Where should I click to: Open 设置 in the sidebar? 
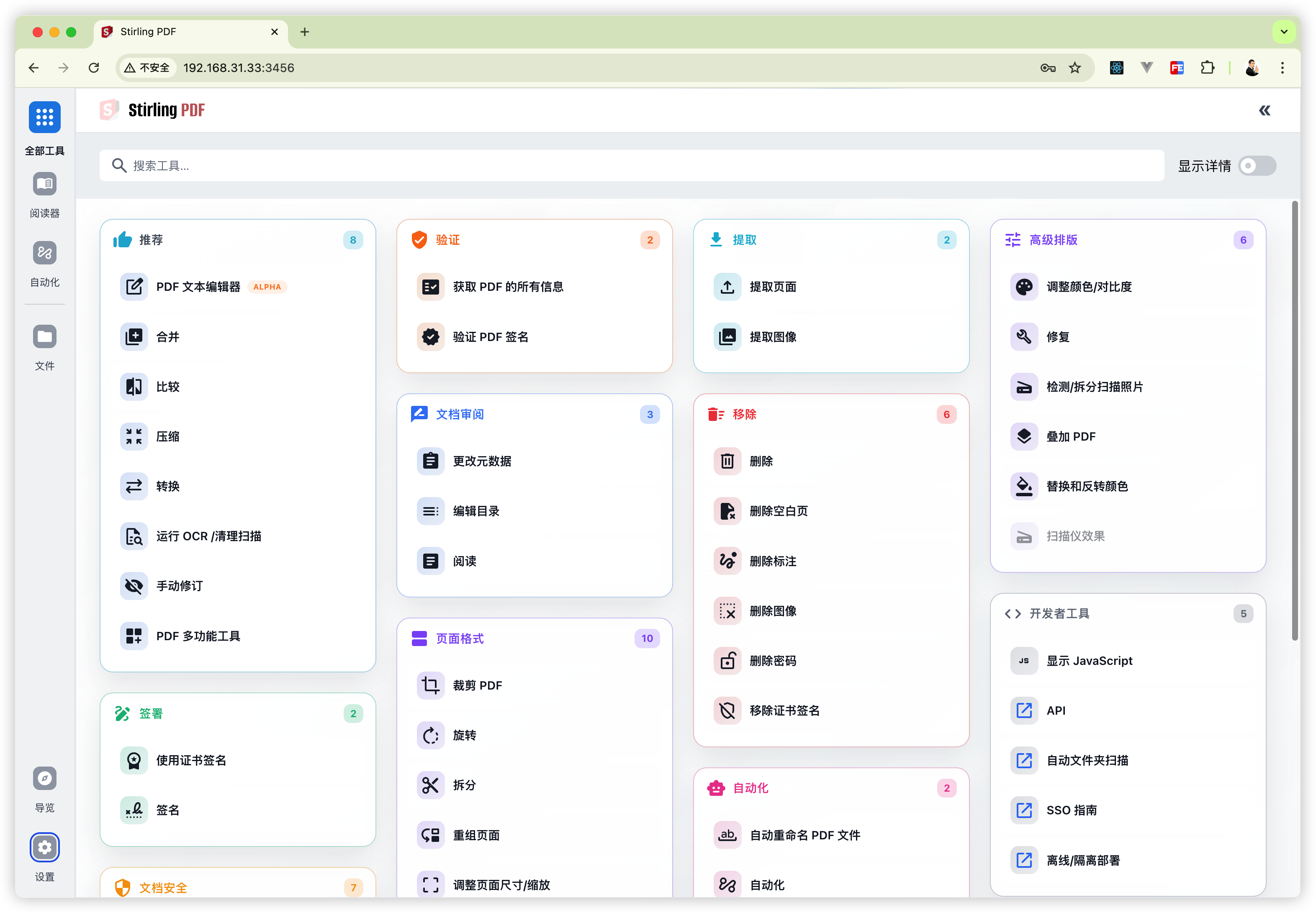[x=45, y=847]
